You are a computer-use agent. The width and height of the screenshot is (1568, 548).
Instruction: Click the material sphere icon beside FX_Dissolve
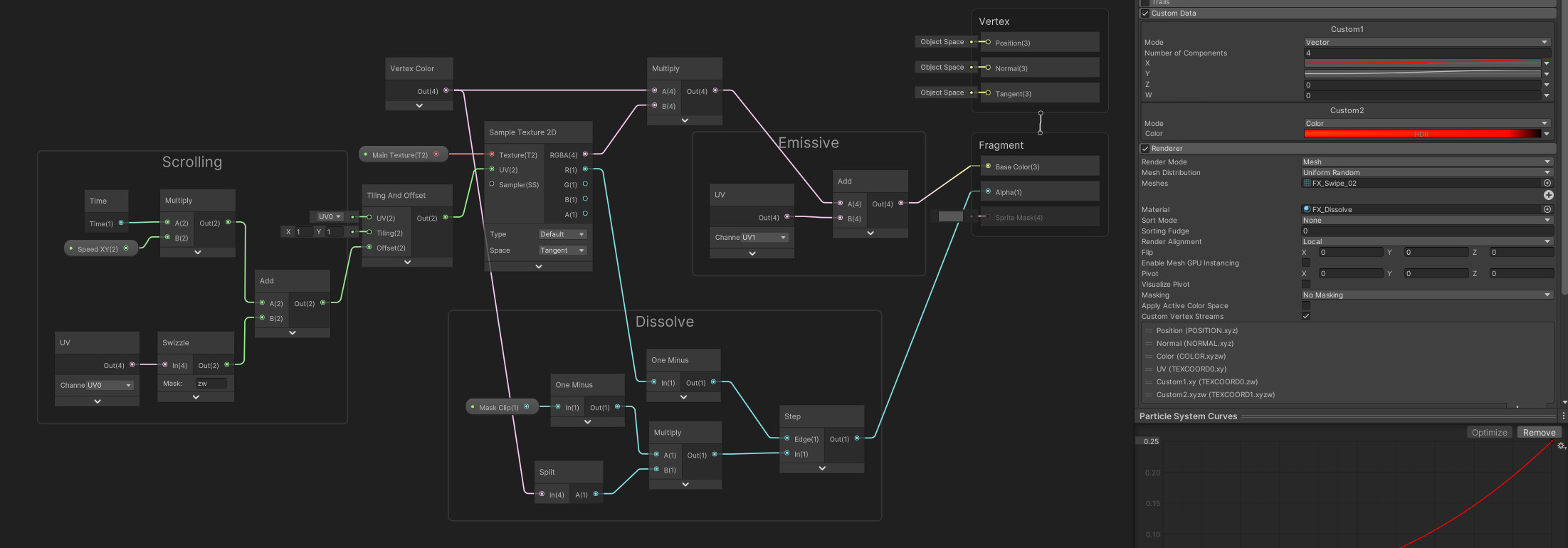1307,209
